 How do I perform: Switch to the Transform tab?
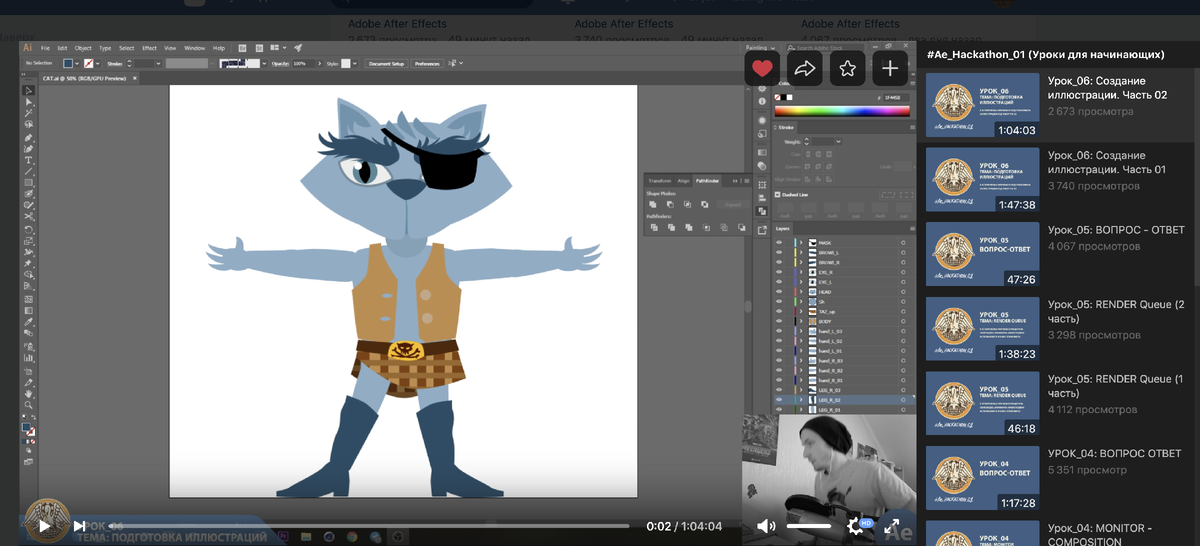click(660, 180)
